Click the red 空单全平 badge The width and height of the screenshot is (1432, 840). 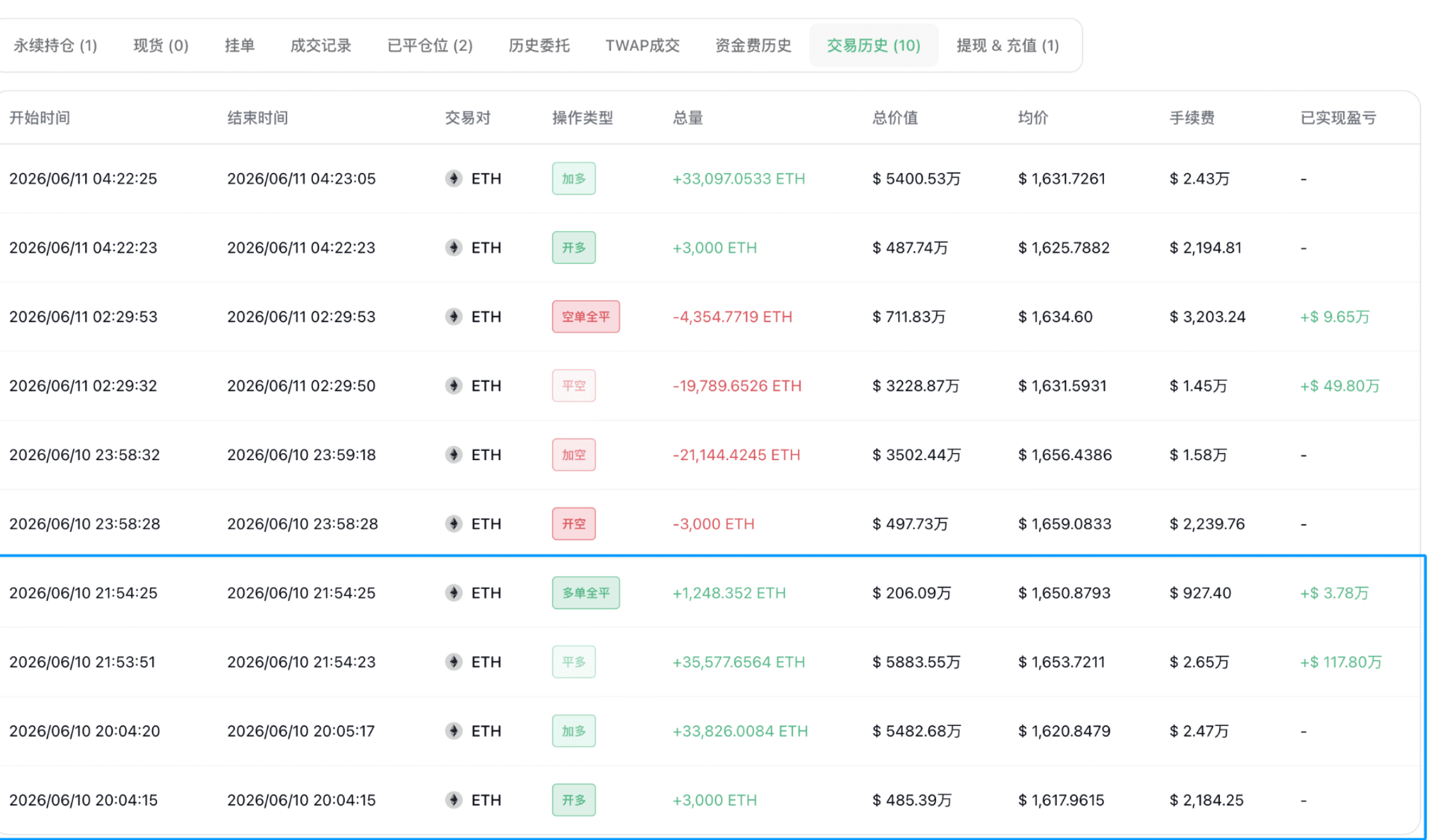586,317
